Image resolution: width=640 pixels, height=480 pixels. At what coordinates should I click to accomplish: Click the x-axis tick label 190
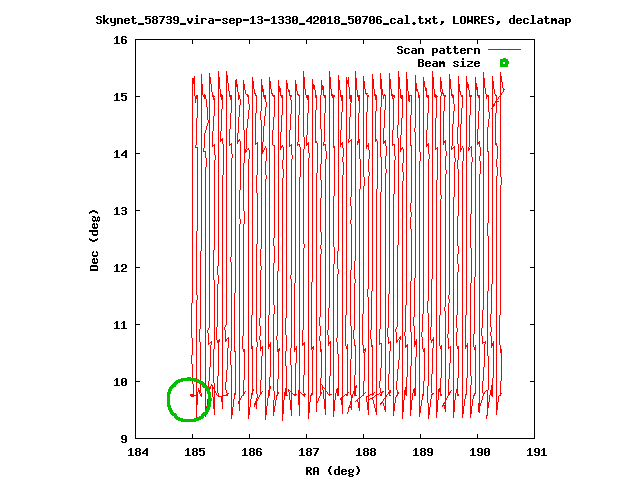[x=480, y=452]
